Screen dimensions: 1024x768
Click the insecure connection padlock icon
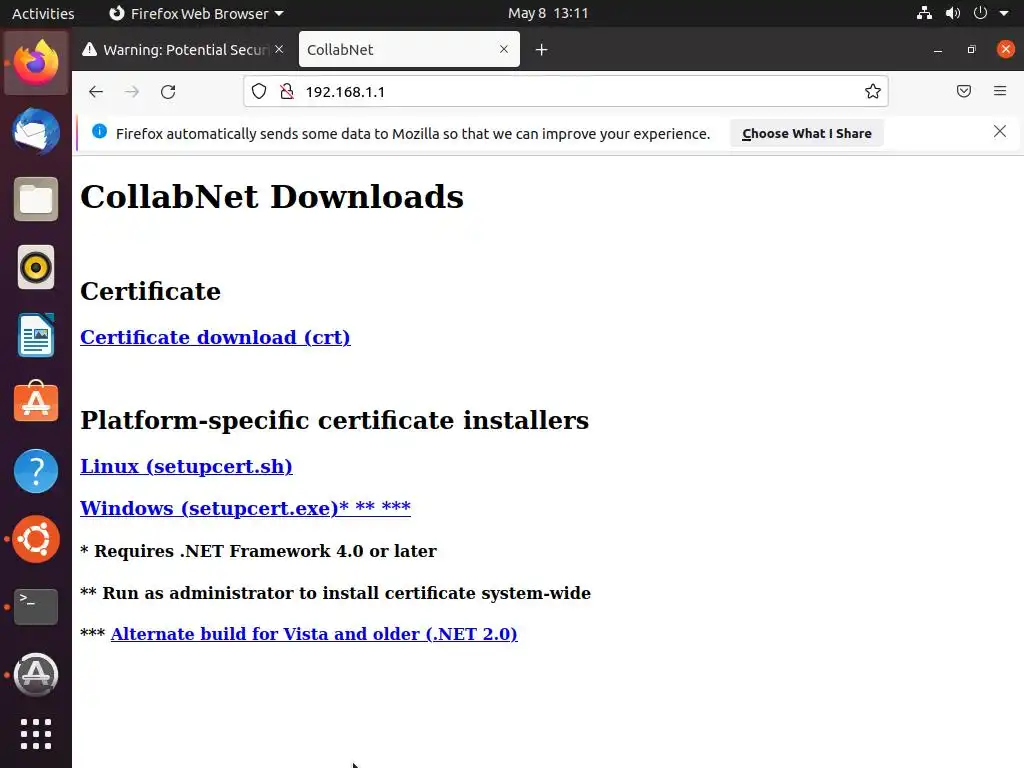(x=287, y=91)
